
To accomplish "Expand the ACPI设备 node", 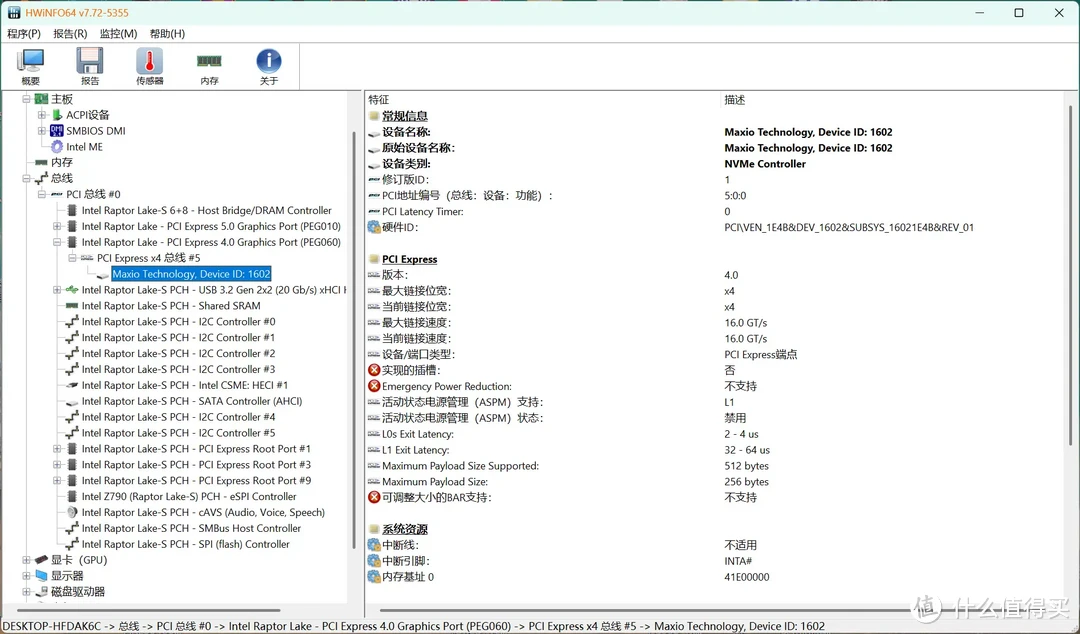I will coord(42,115).
